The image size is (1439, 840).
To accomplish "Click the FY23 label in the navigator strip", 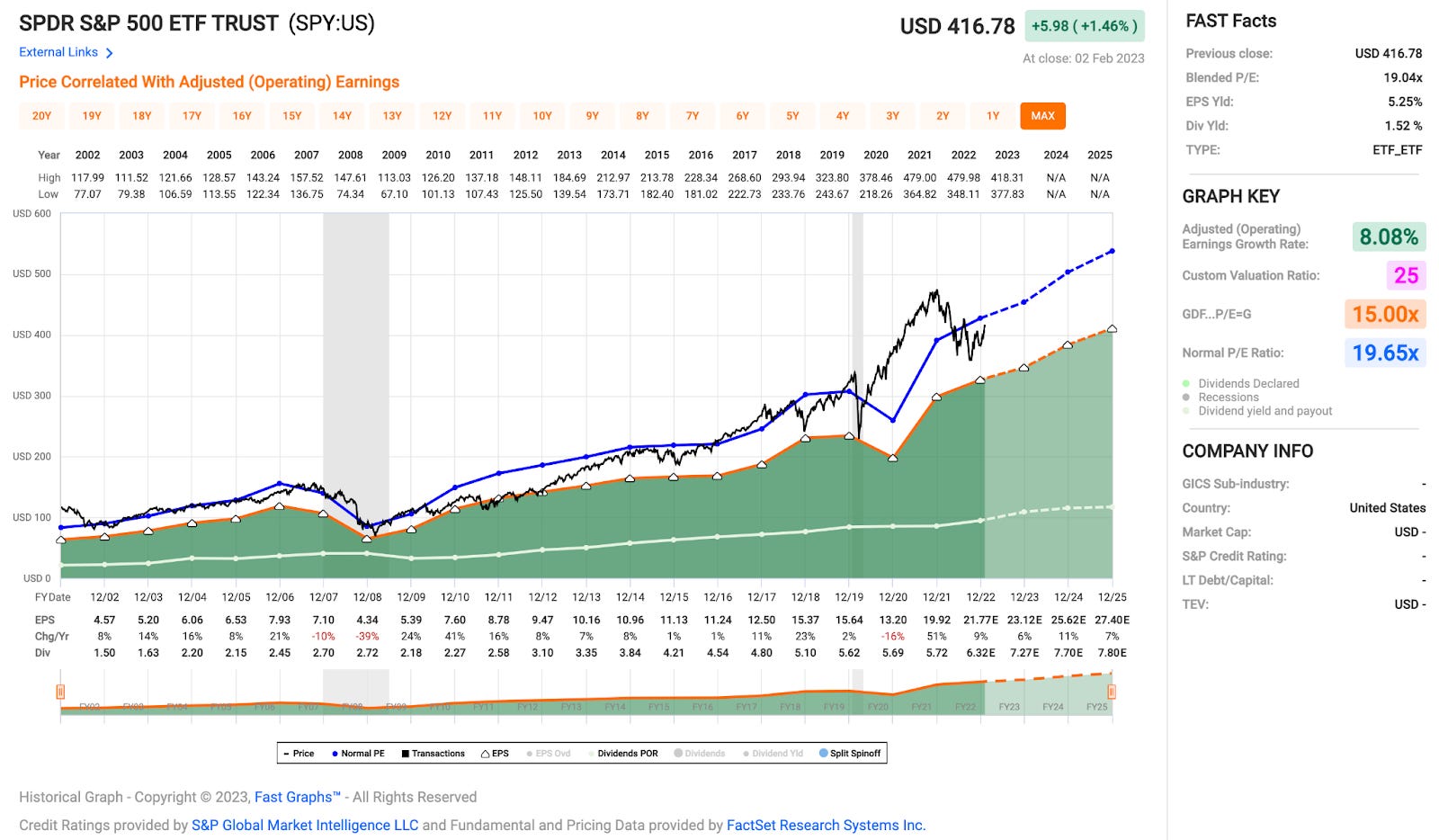I will click(1009, 707).
